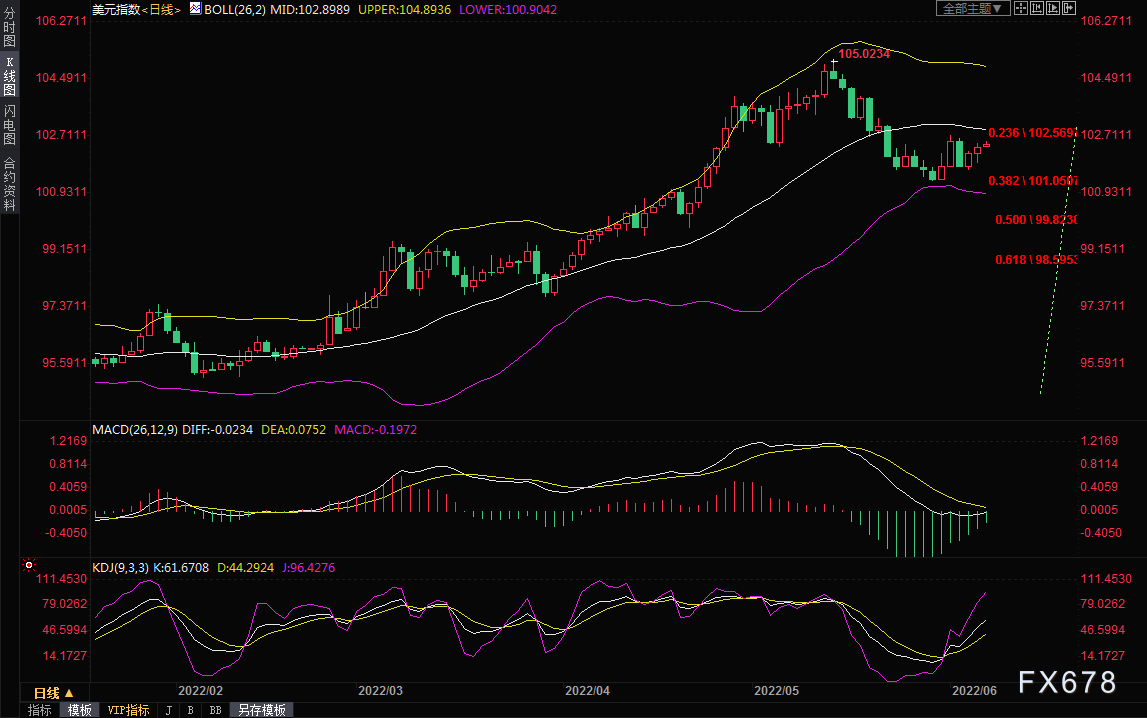Click the LOWER:100.9042 value

click(x=508, y=10)
